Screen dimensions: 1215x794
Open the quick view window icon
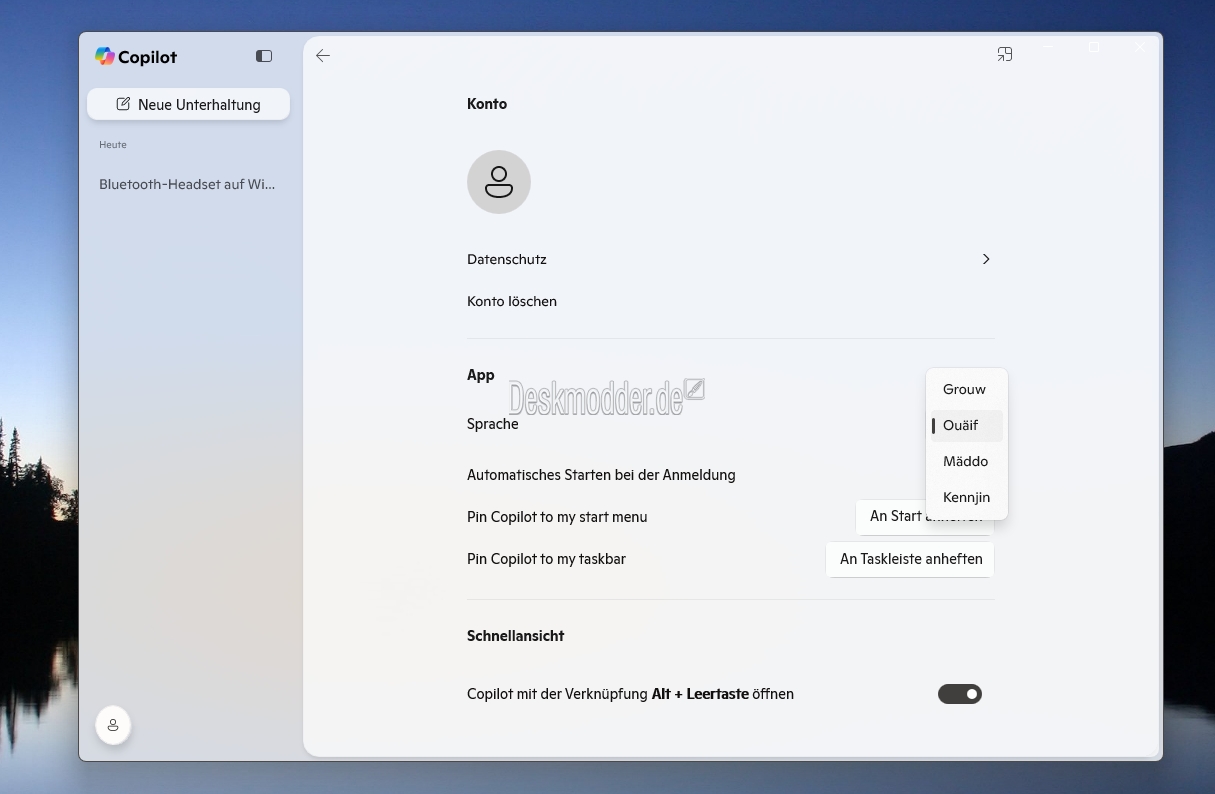(1005, 54)
